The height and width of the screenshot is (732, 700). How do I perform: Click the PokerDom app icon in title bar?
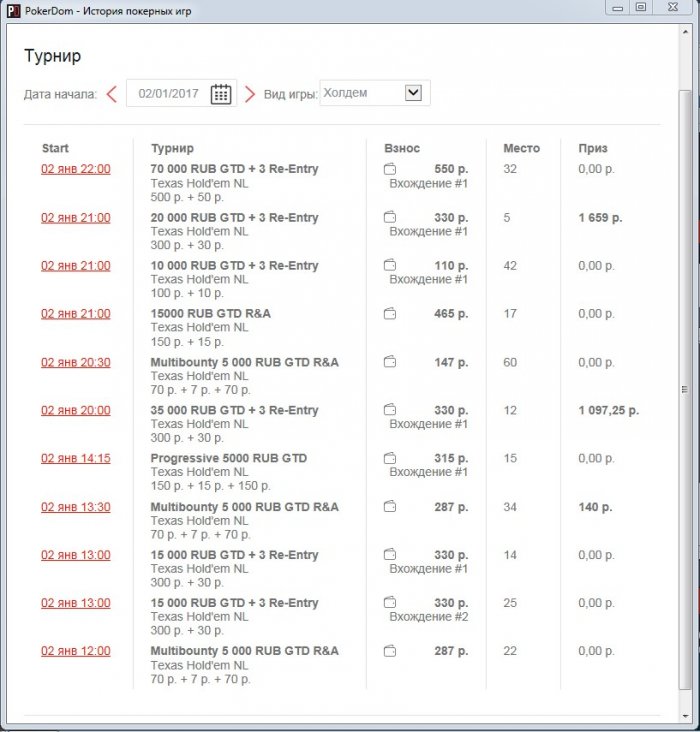14,11
